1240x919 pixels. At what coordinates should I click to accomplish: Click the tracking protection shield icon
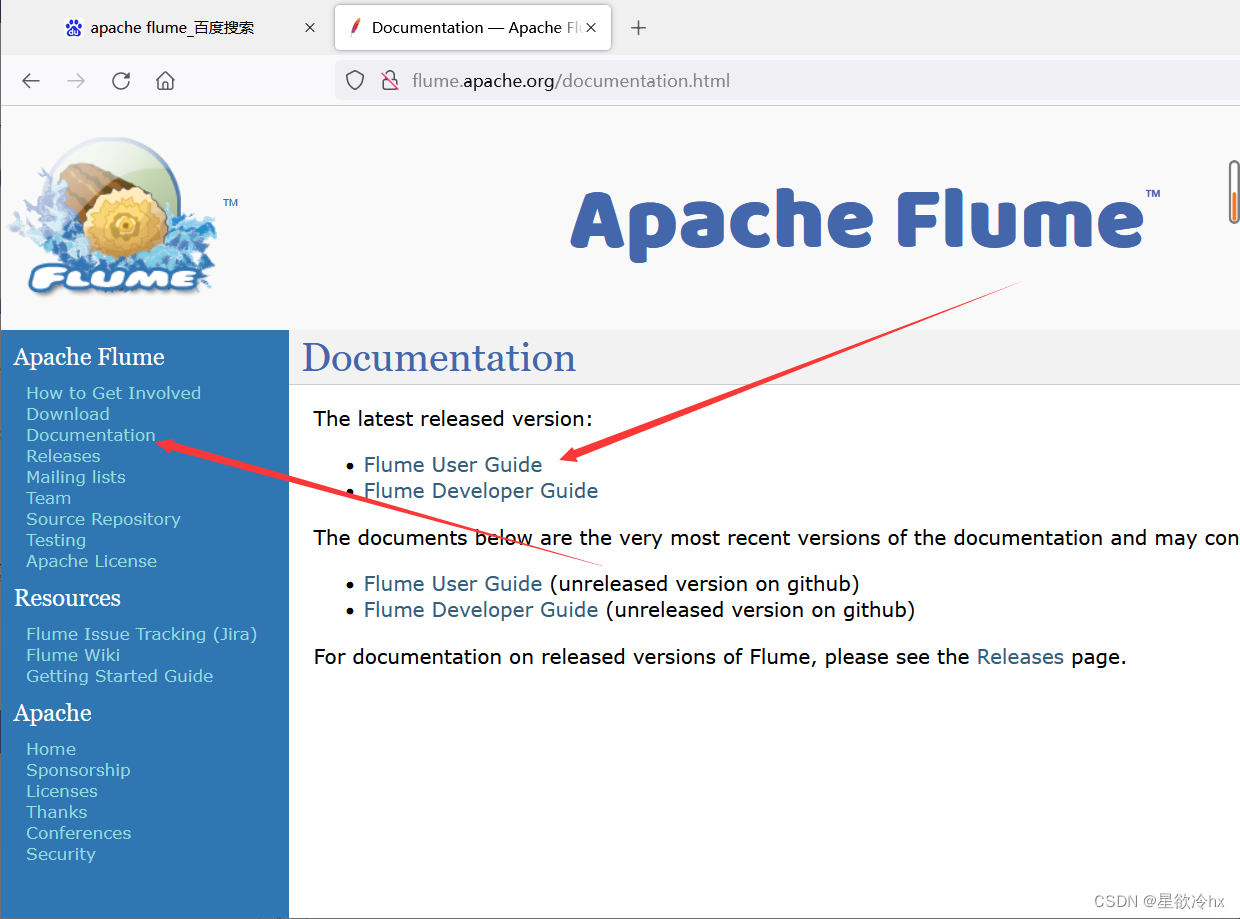(x=355, y=80)
